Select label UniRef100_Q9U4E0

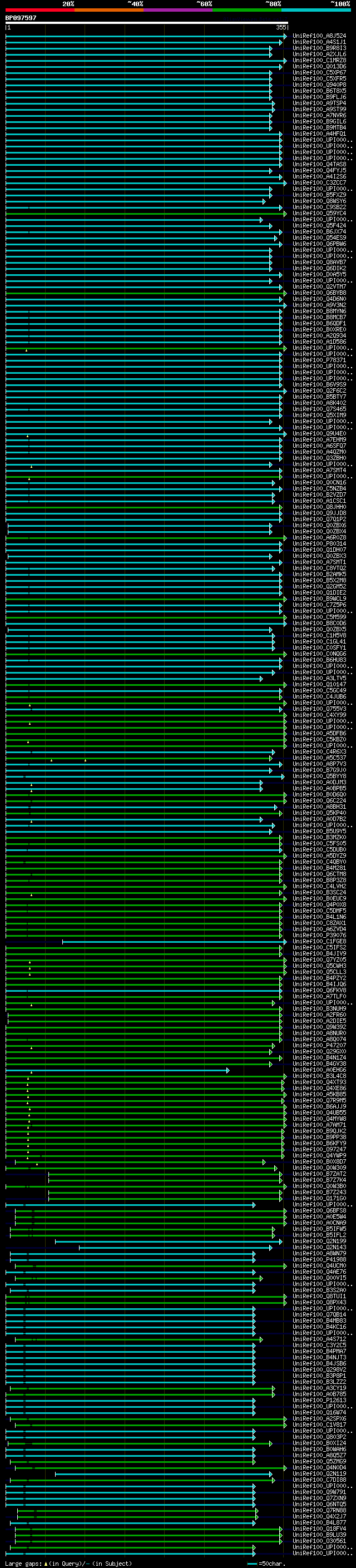pos(319,433)
